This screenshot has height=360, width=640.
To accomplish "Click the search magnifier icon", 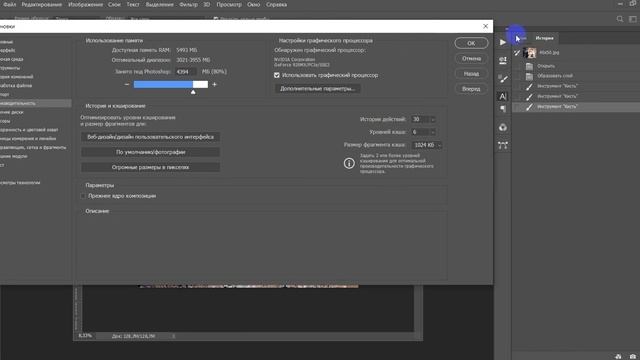I will (x=620, y=19).
